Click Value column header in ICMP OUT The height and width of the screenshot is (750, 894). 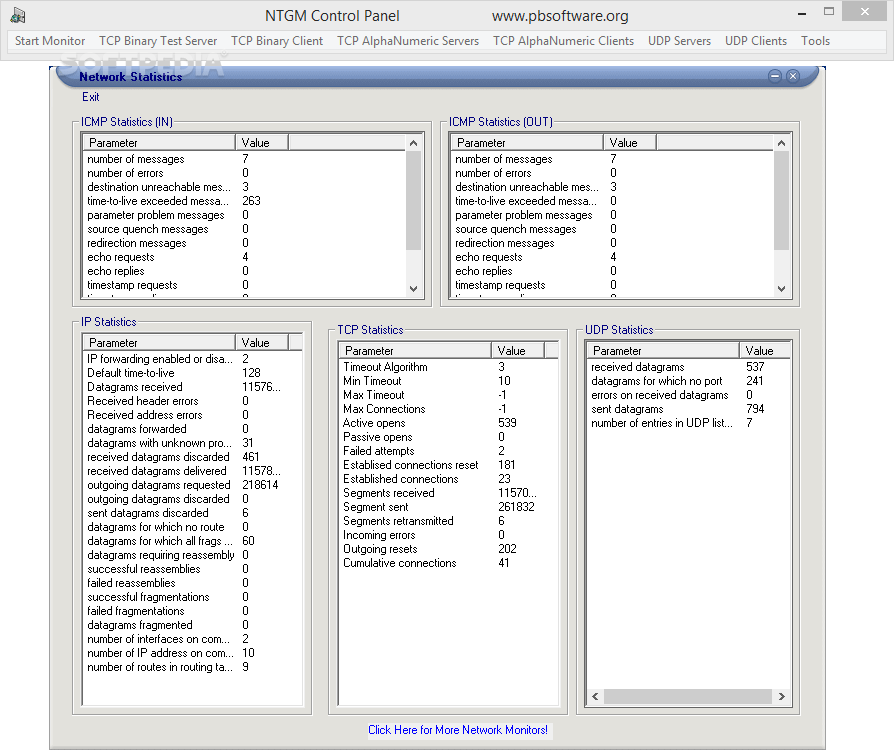[x=629, y=143]
